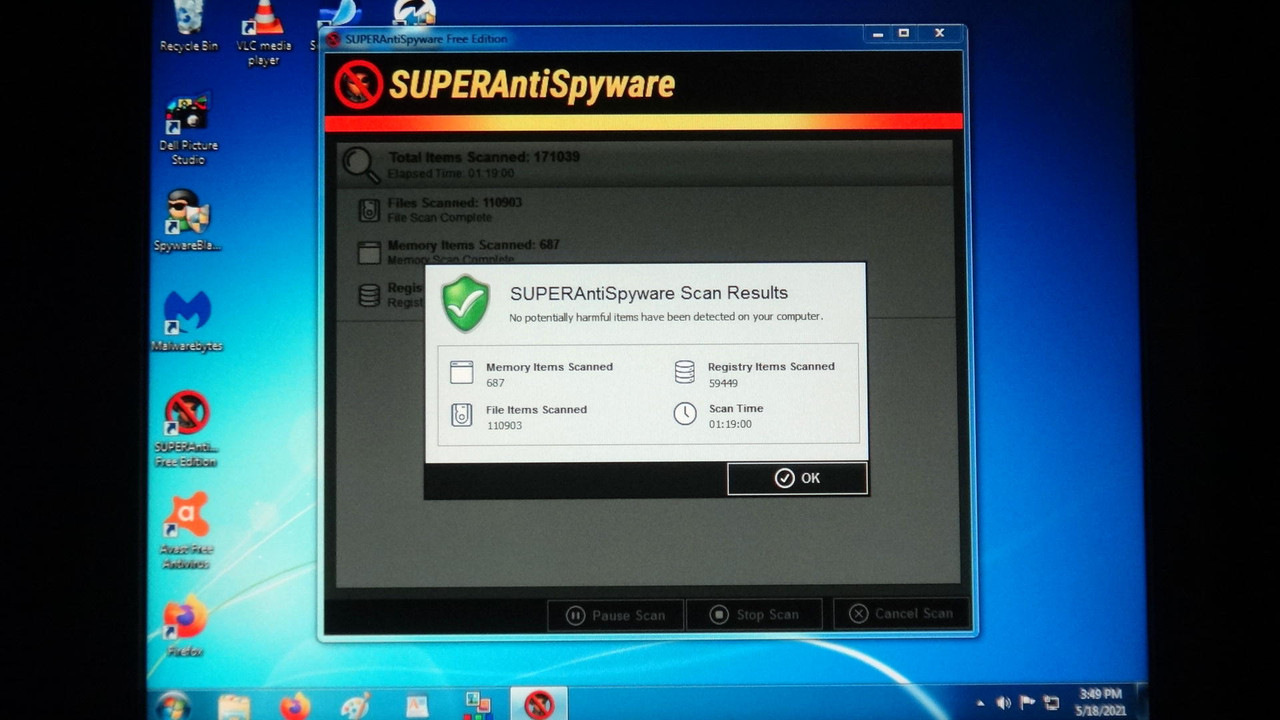
Task: Click the File Items Scanned drive icon
Action: coord(461,415)
